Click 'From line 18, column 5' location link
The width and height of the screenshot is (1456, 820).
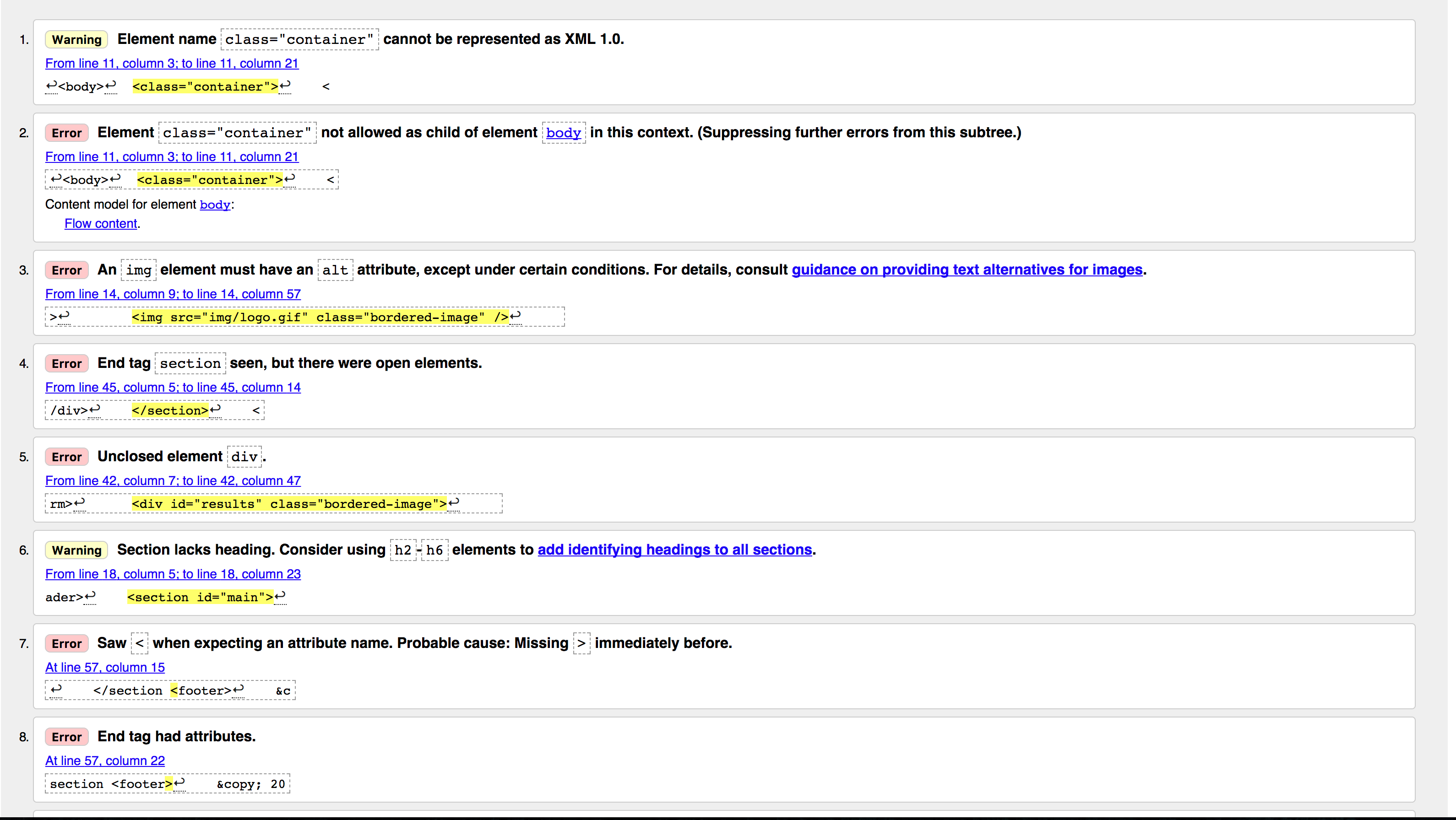coord(173,574)
